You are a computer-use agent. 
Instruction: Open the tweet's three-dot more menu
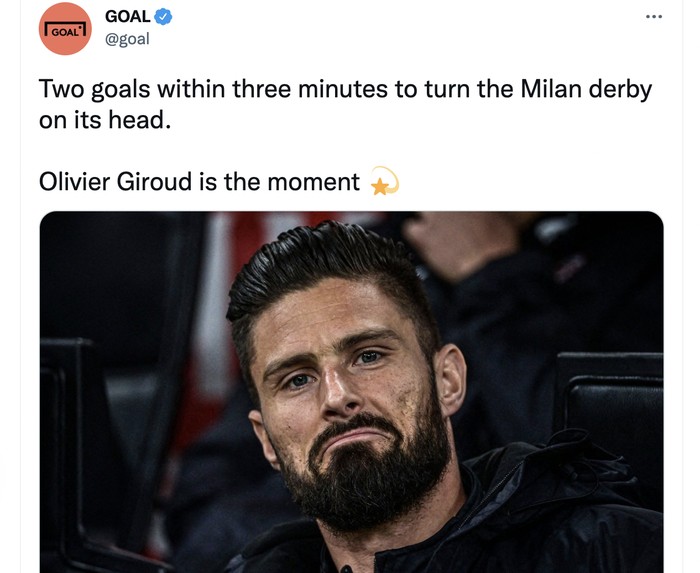pyautogui.click(x=654, y=17)
